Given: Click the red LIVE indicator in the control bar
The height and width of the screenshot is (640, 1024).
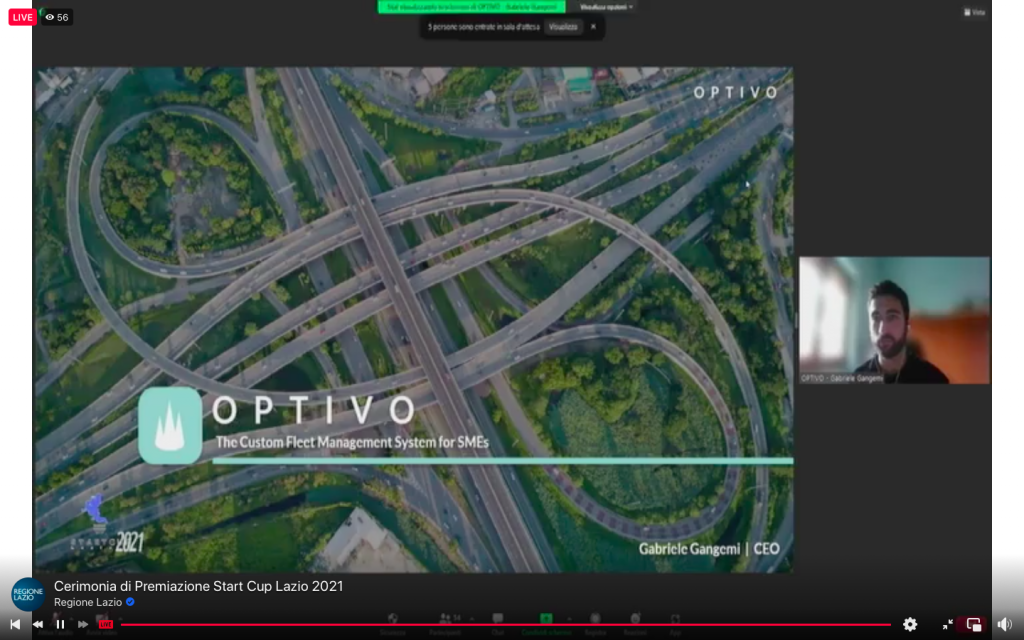Looking at the screenshot, I should [x=106, y=624].
